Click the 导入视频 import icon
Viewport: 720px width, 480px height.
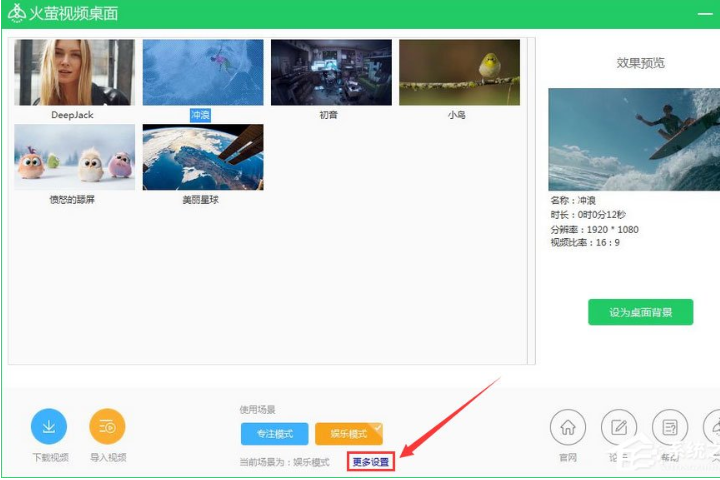click(x=107, y=427)
